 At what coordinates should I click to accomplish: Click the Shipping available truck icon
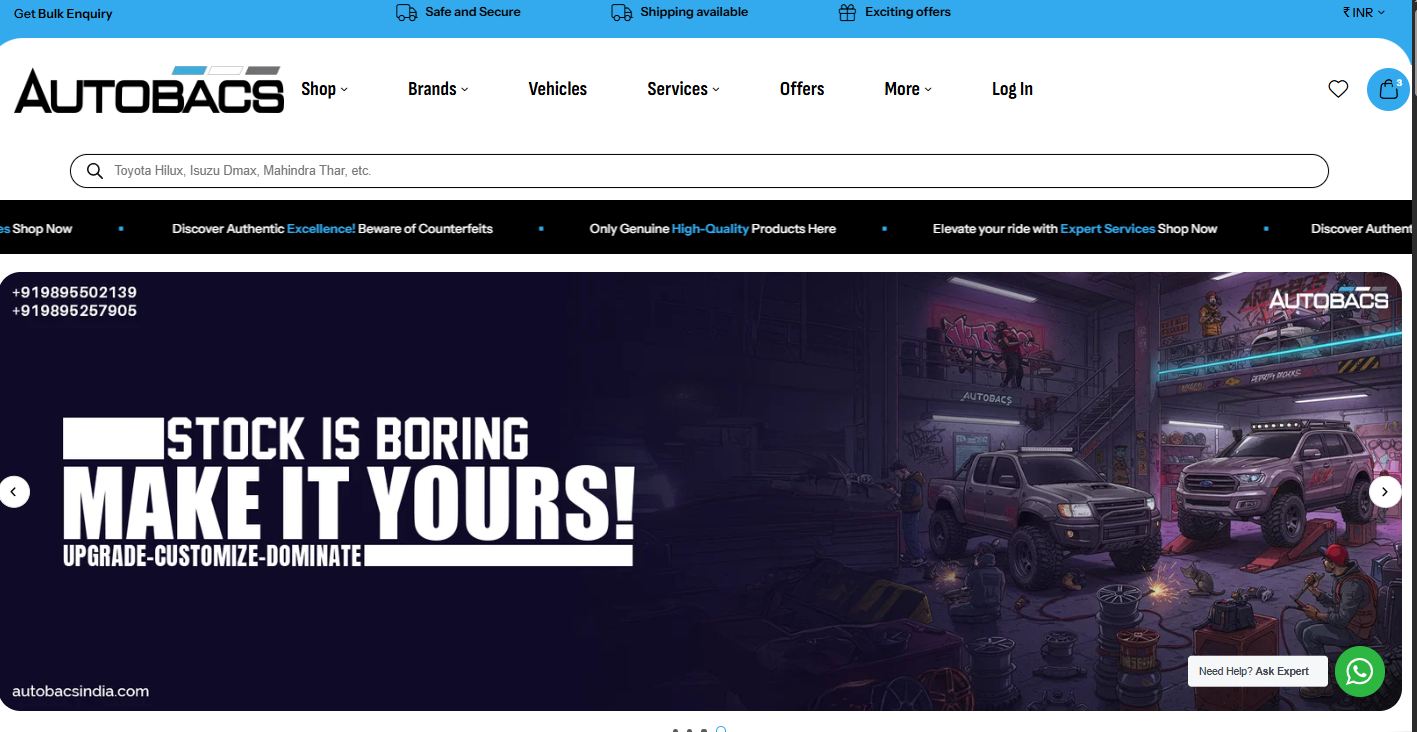(621, 13)
